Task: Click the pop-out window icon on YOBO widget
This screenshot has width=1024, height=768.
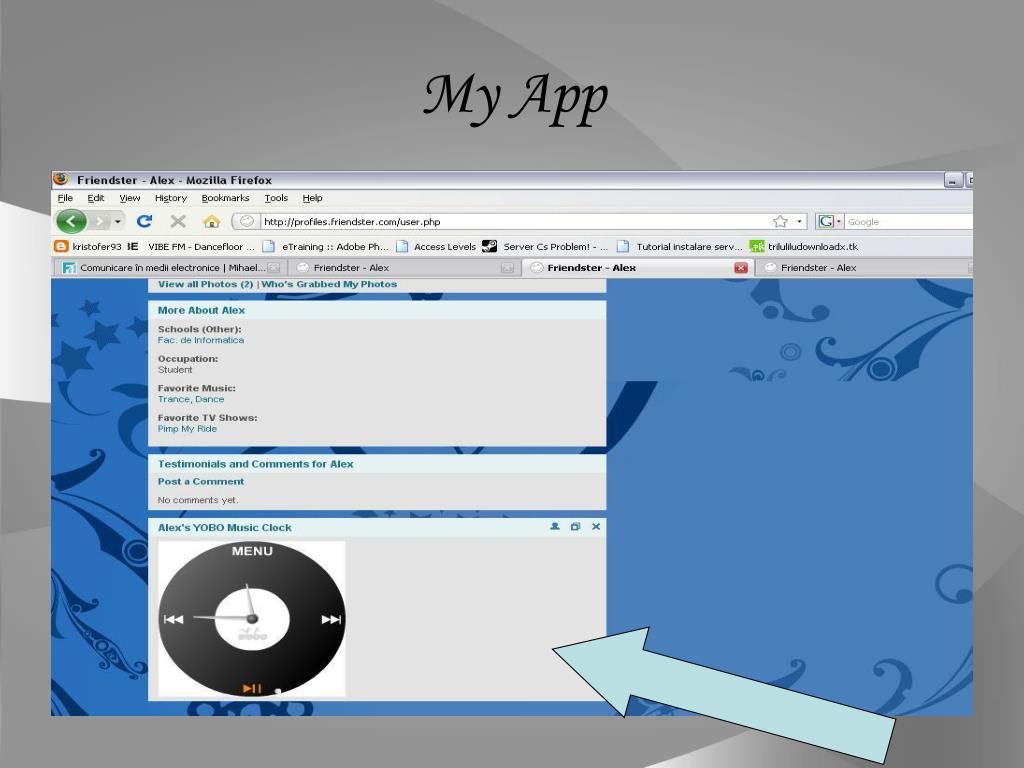Action: [x=575, y=526]
